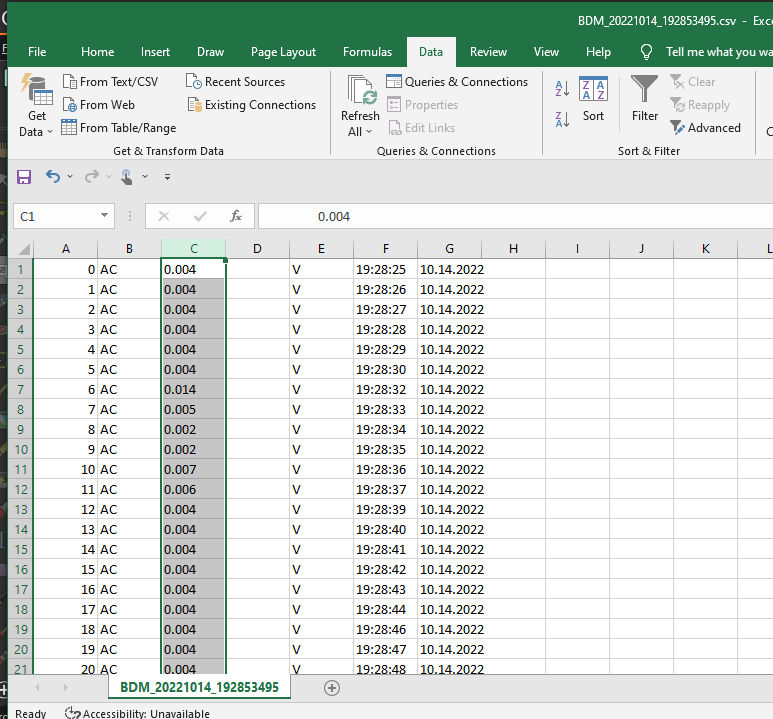This screenshot has height=719, width=773.
Task: Click the Tell me lightbulb search
Action: coord(646,52)
